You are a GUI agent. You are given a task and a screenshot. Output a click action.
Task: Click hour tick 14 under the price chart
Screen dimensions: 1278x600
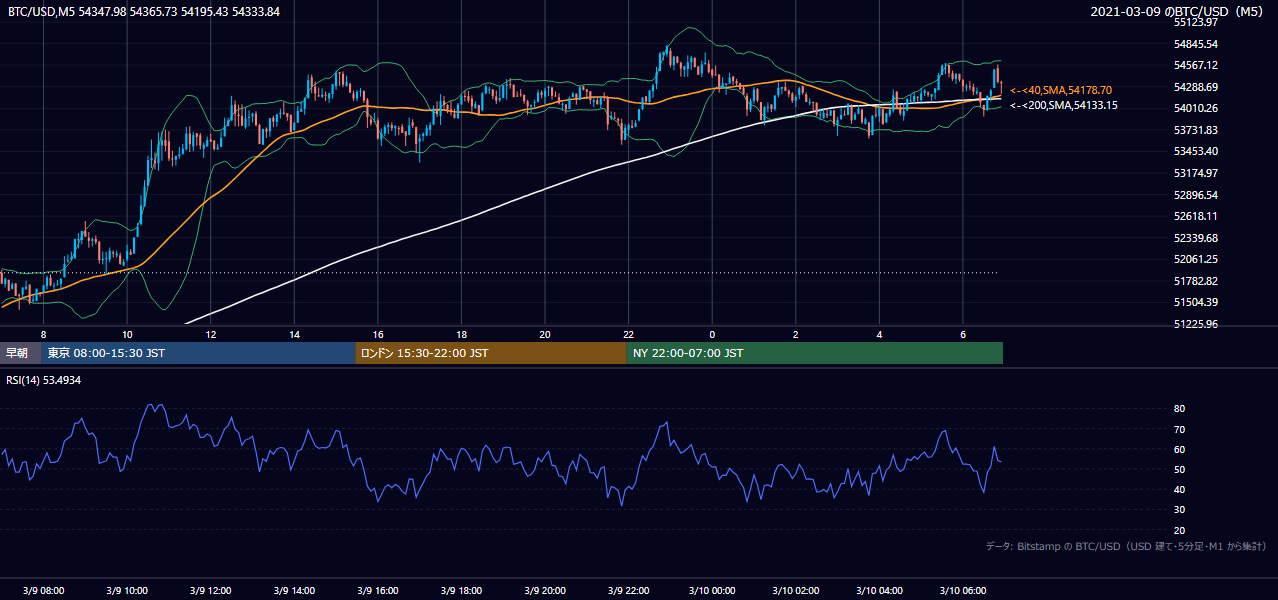click(x=294, y=334)
